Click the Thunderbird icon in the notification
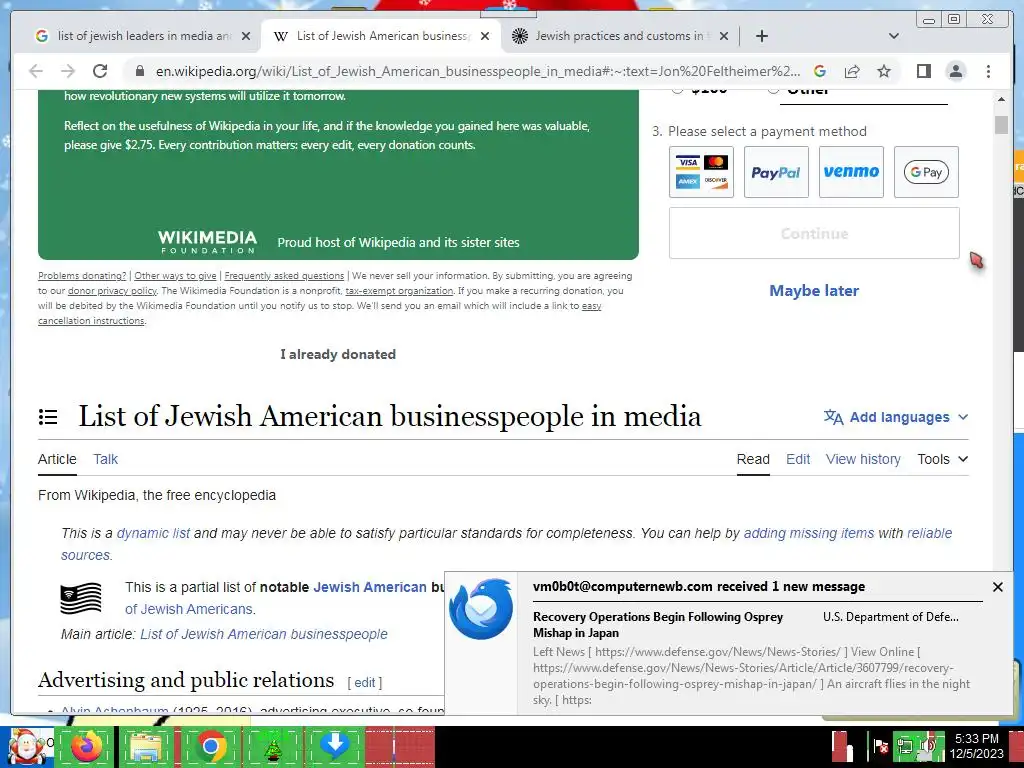Viewport: 1024px width, 768px height. 481,609
